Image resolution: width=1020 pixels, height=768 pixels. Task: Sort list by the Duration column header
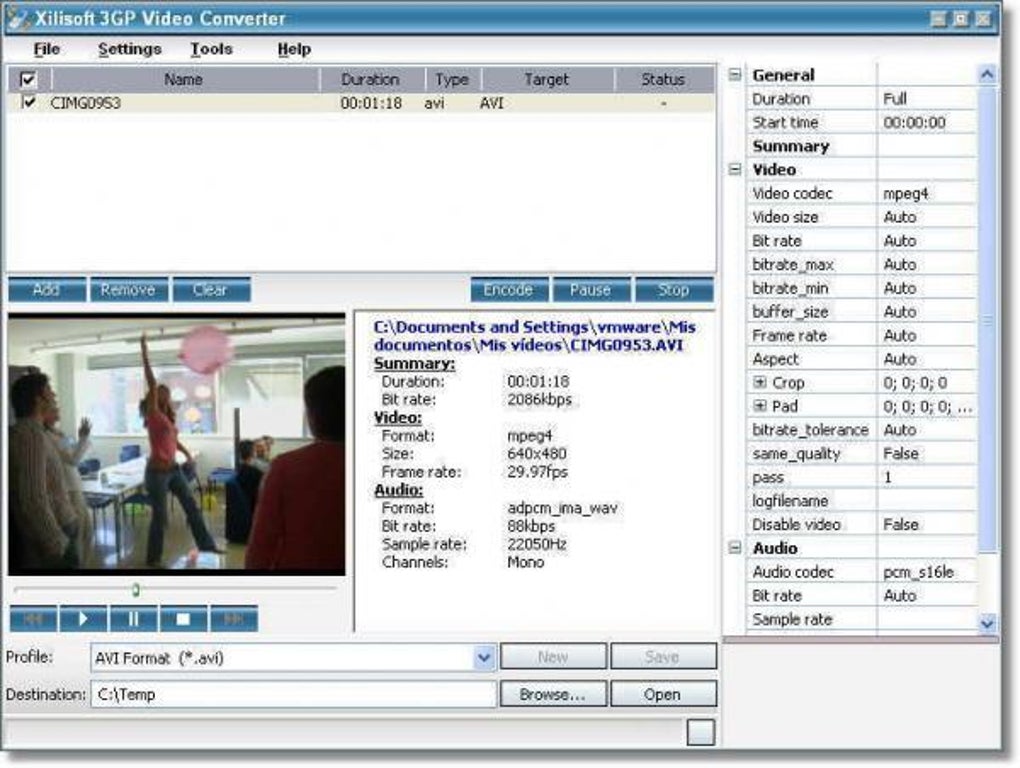tap(371, 79)
